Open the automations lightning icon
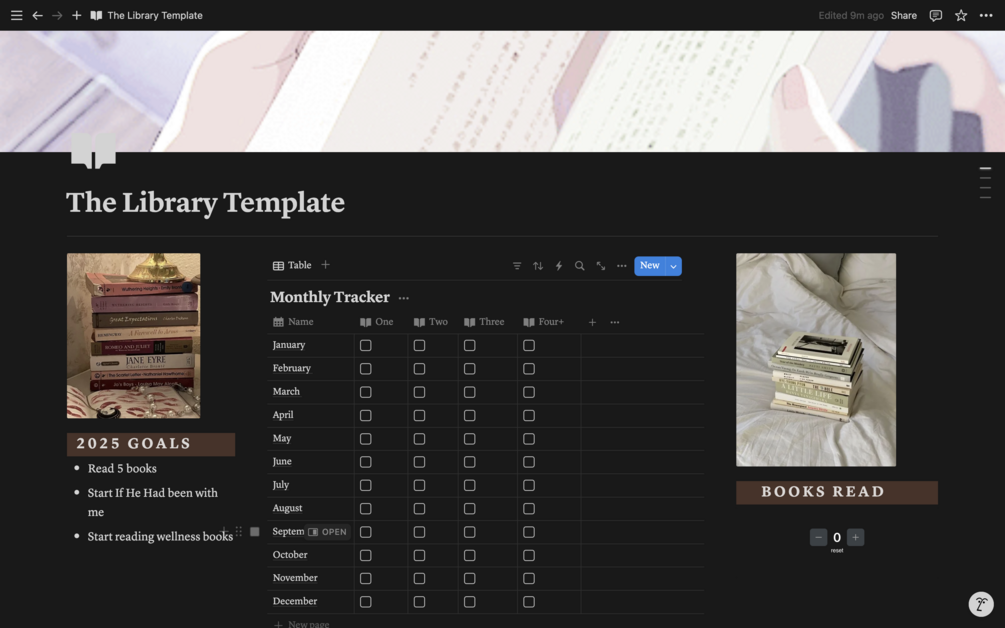1005x628 pixels. click(x=559, y=265)
